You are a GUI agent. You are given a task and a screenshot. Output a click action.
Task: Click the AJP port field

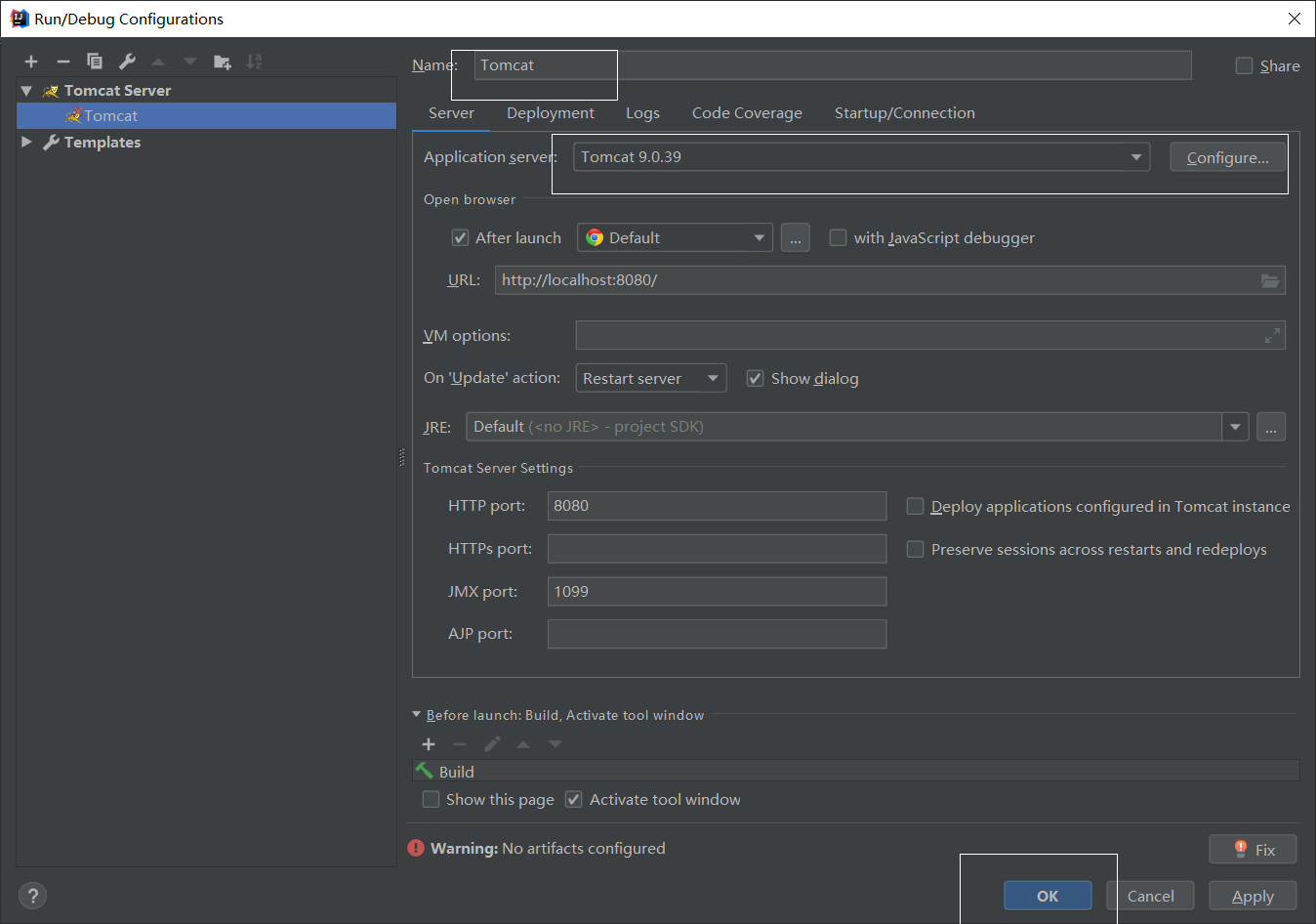(717, 634)
